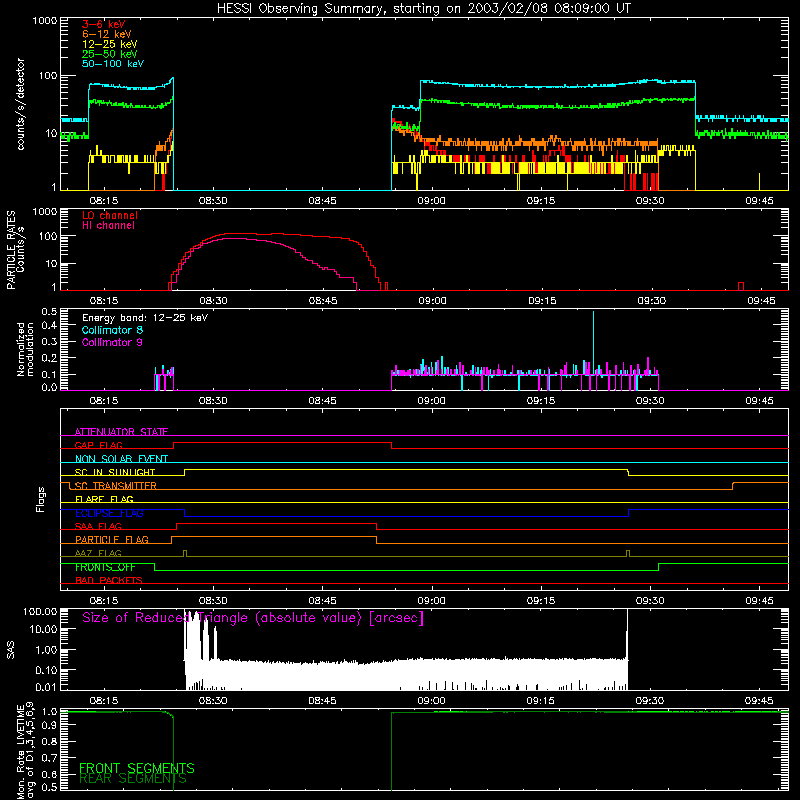
Task: Click the 08:30 tick label under particle rates panel
Action: tap(213, 301)
